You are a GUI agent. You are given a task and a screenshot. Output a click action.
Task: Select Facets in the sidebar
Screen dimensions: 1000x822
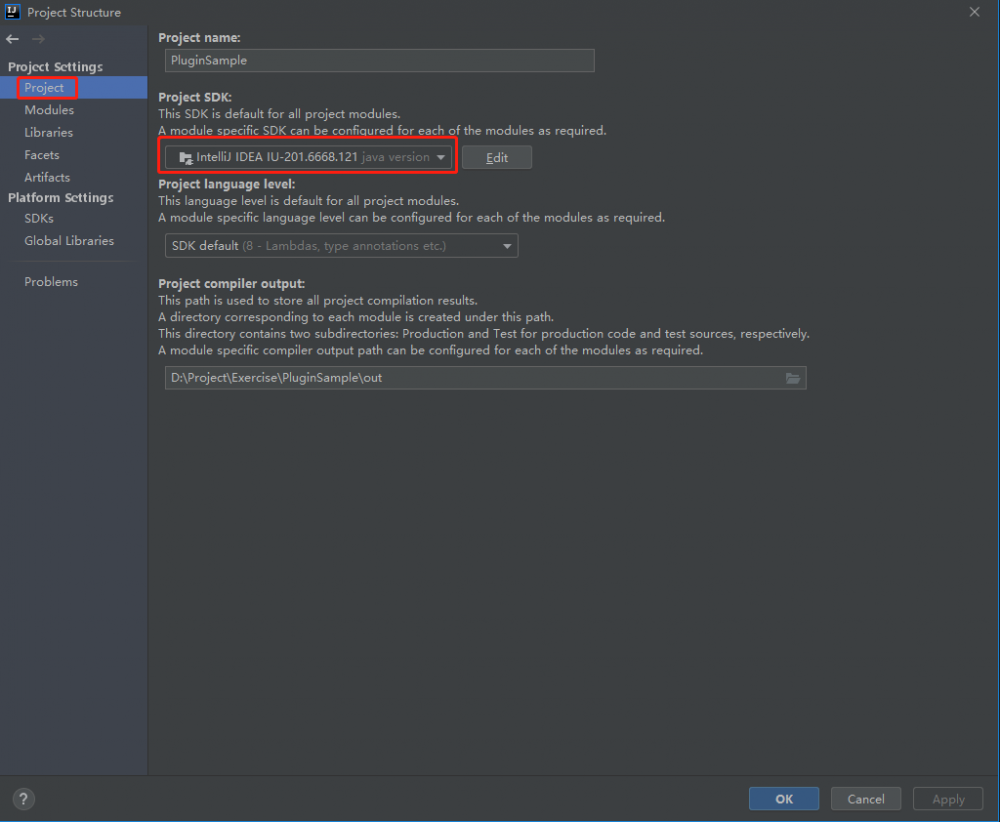click(x=41, y=155)
